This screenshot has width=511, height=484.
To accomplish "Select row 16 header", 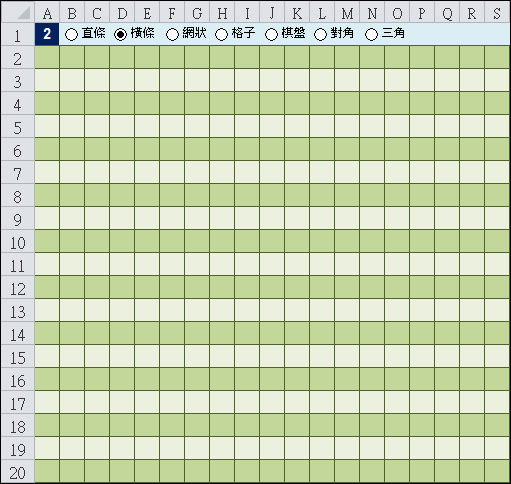I will tap(18, 379).
